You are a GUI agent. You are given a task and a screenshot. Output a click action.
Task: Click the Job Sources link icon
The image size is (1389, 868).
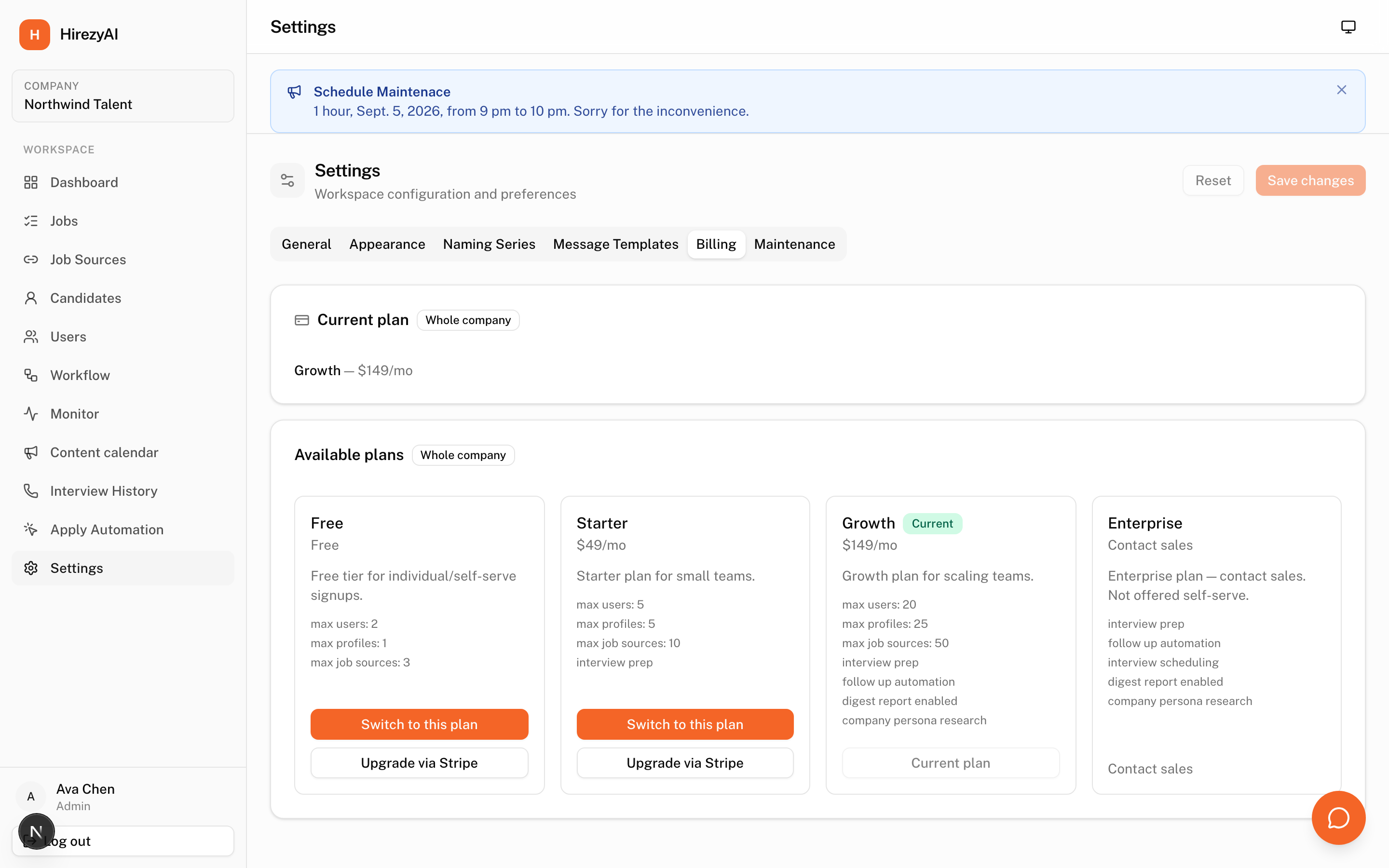click(x=31, y=259)
